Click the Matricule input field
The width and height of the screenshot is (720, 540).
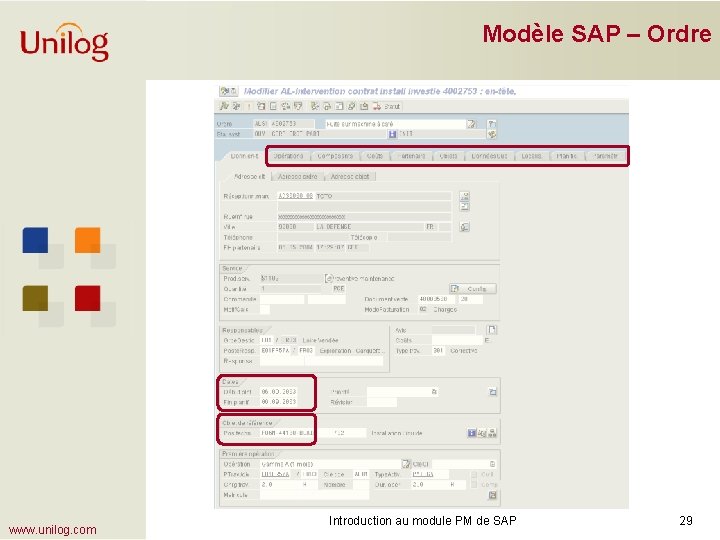click(315, 495)
